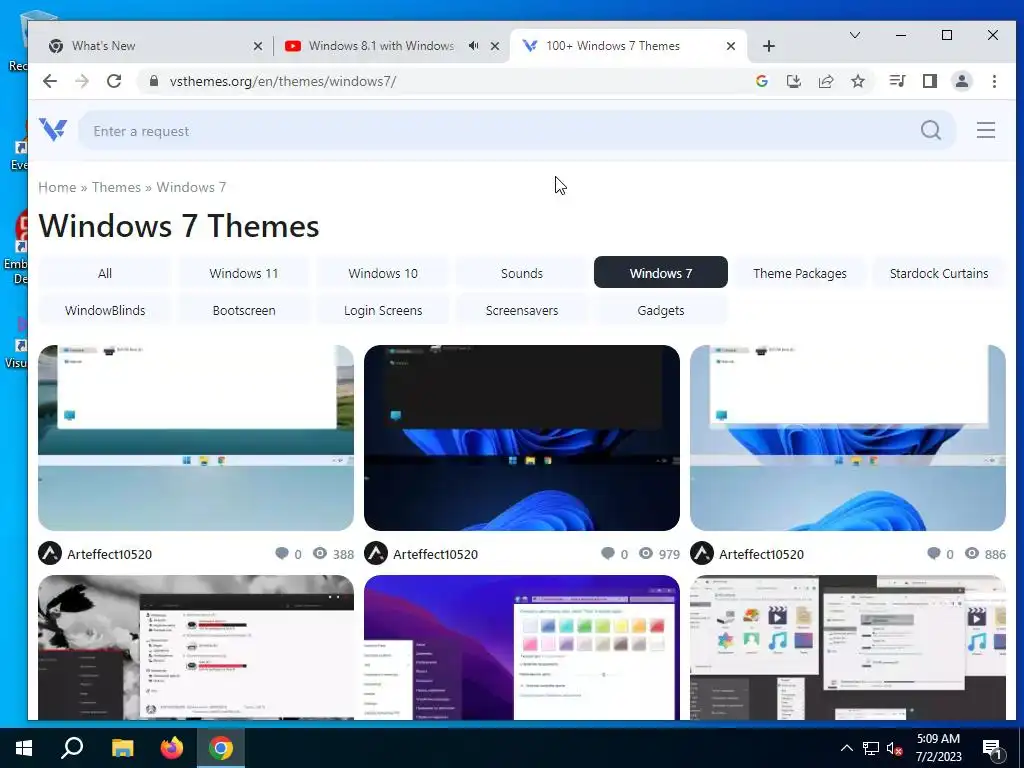Click Arteffect10520 author beside 886 views
Viewport: 1024px width, 768px height.
(761, 554)
